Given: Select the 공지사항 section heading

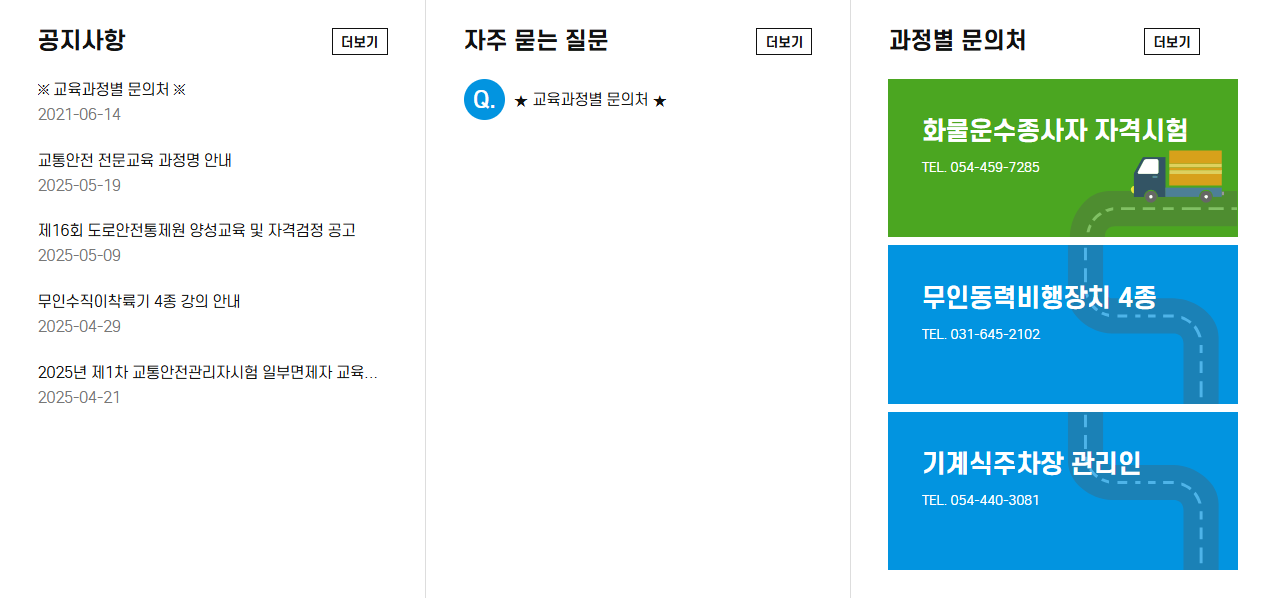Looking at the screenshot, I should pos(79,40).
